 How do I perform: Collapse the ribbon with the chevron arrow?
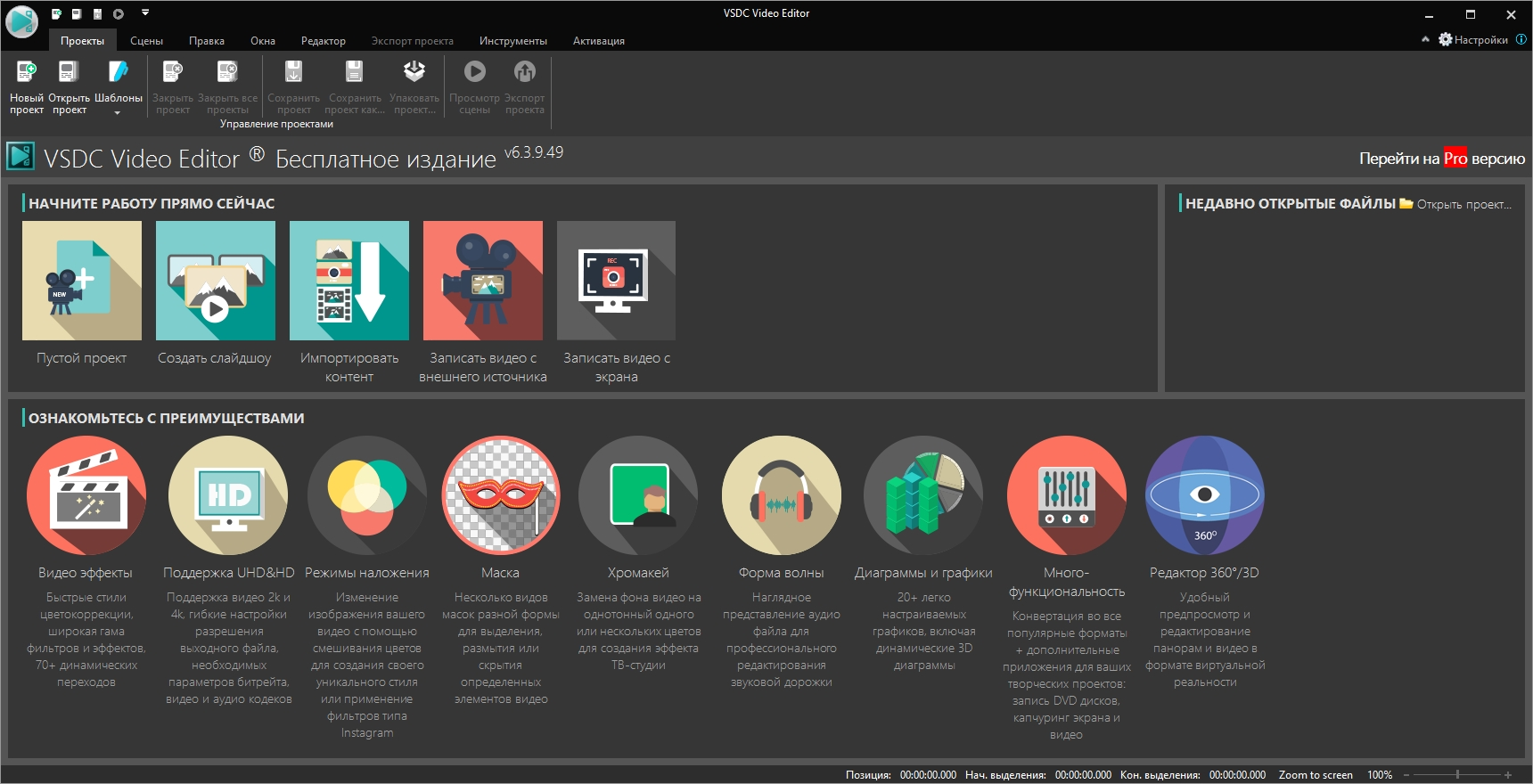tap(1425, 39)
